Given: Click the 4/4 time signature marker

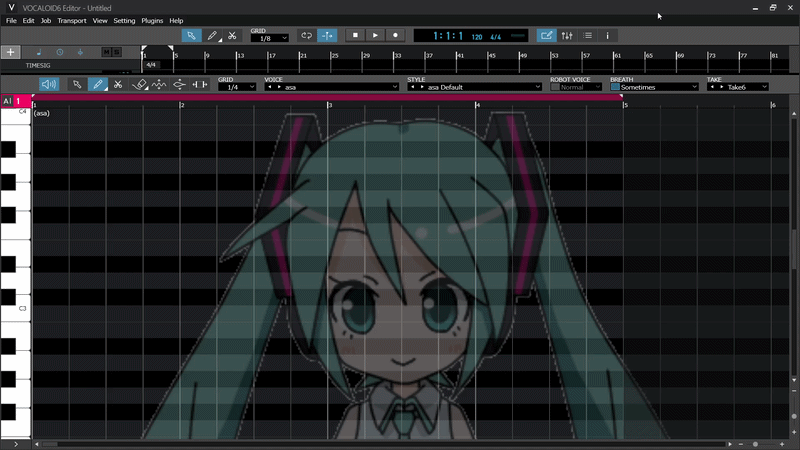Looking at the screenshot, I should pyautogui.click(x=151, y=65).
